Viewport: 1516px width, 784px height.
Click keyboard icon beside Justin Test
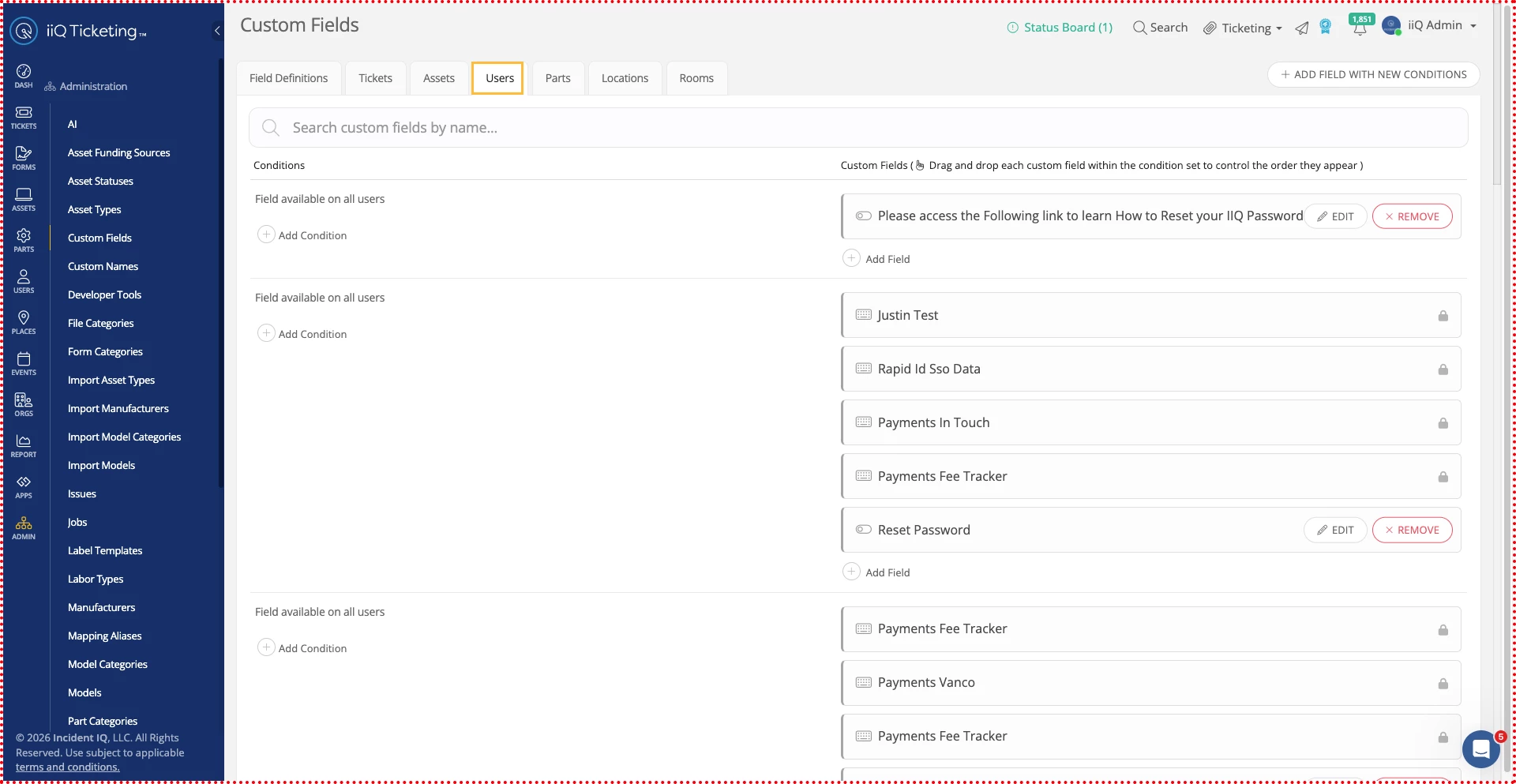click(x=864, y=314)
